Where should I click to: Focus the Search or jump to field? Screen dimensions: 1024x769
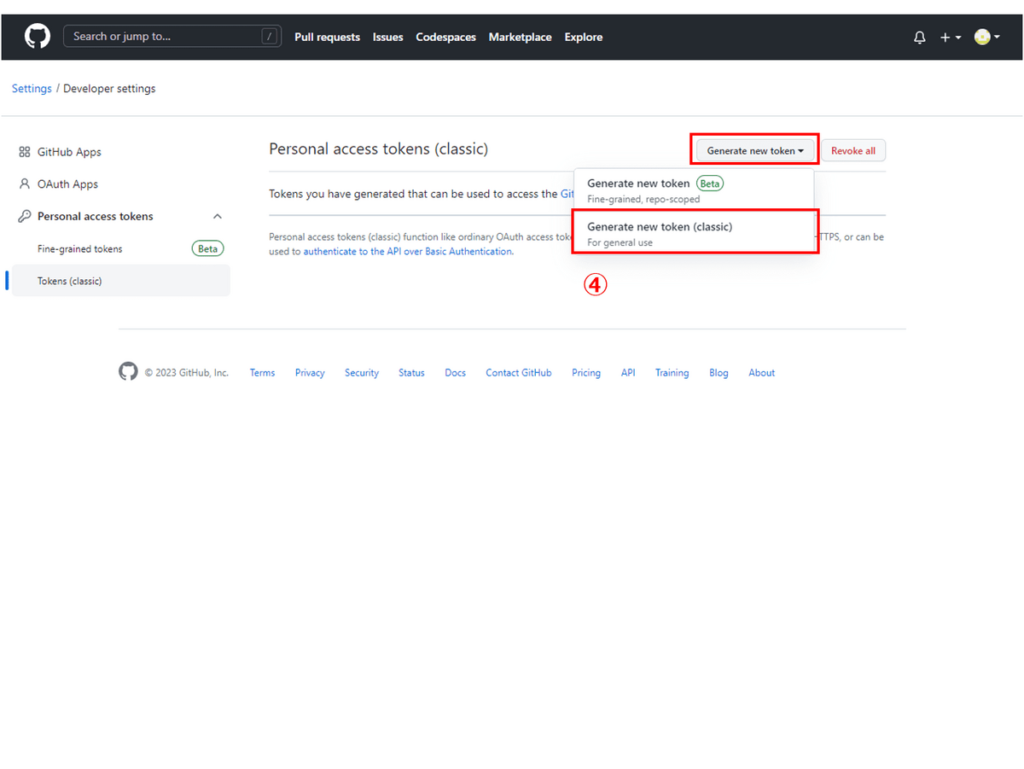(x=172, y=37)
